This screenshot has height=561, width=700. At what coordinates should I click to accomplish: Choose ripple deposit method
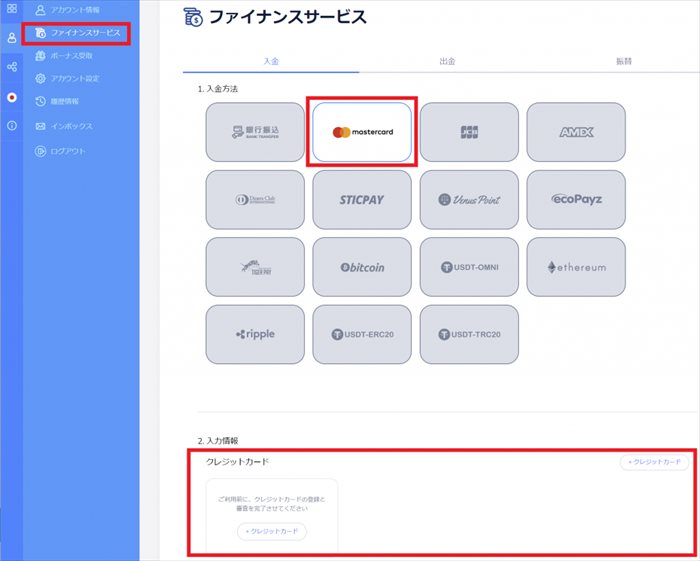point(255,334)
